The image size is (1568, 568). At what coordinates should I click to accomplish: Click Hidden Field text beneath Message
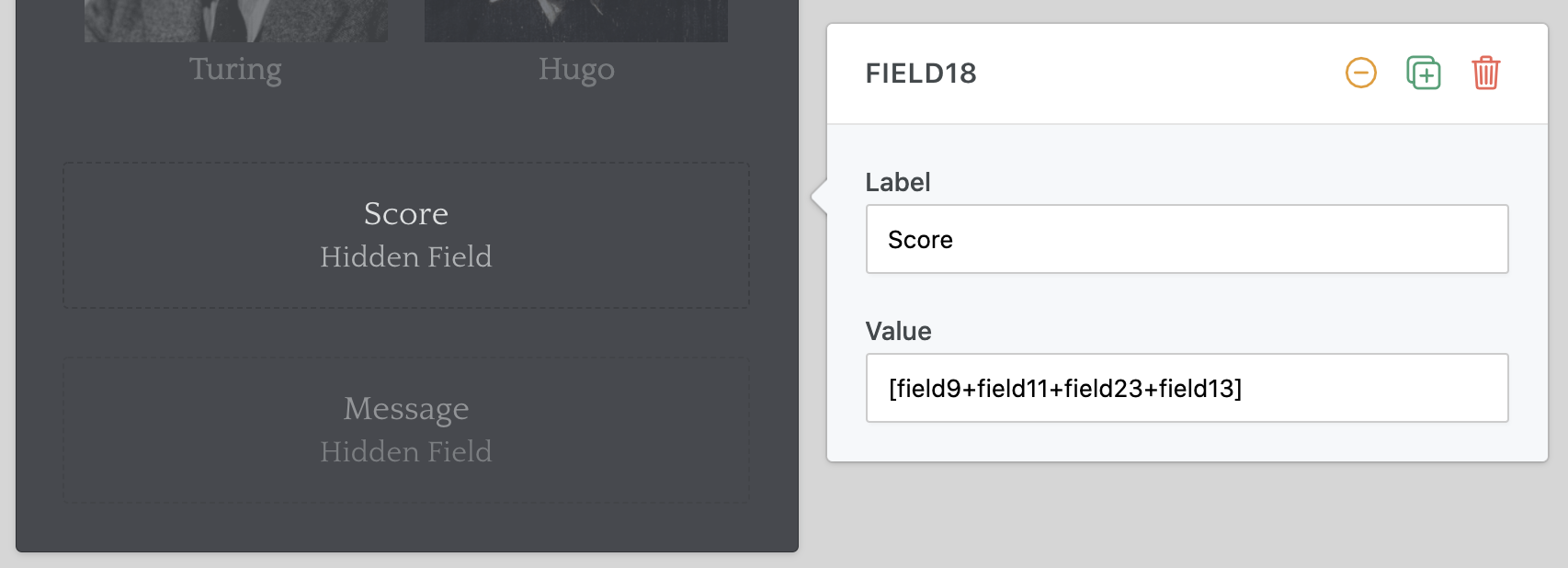click(x=406, y=451)
